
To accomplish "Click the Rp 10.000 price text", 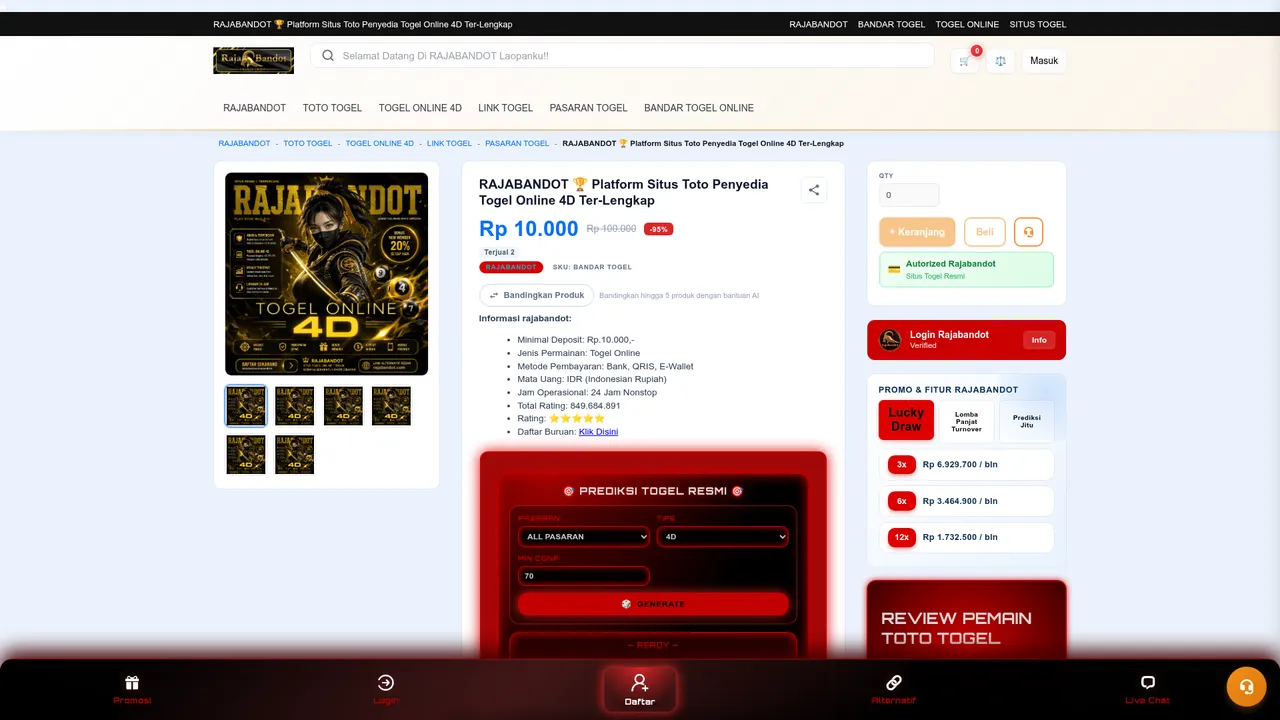I will (528, 229).
